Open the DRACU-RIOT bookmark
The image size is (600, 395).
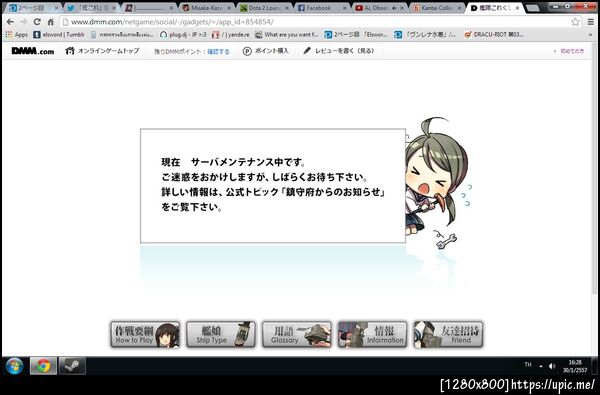(494, 35)
